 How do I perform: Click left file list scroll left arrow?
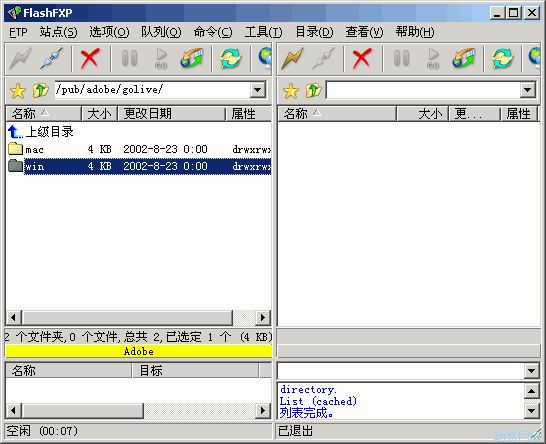(13, 317)
